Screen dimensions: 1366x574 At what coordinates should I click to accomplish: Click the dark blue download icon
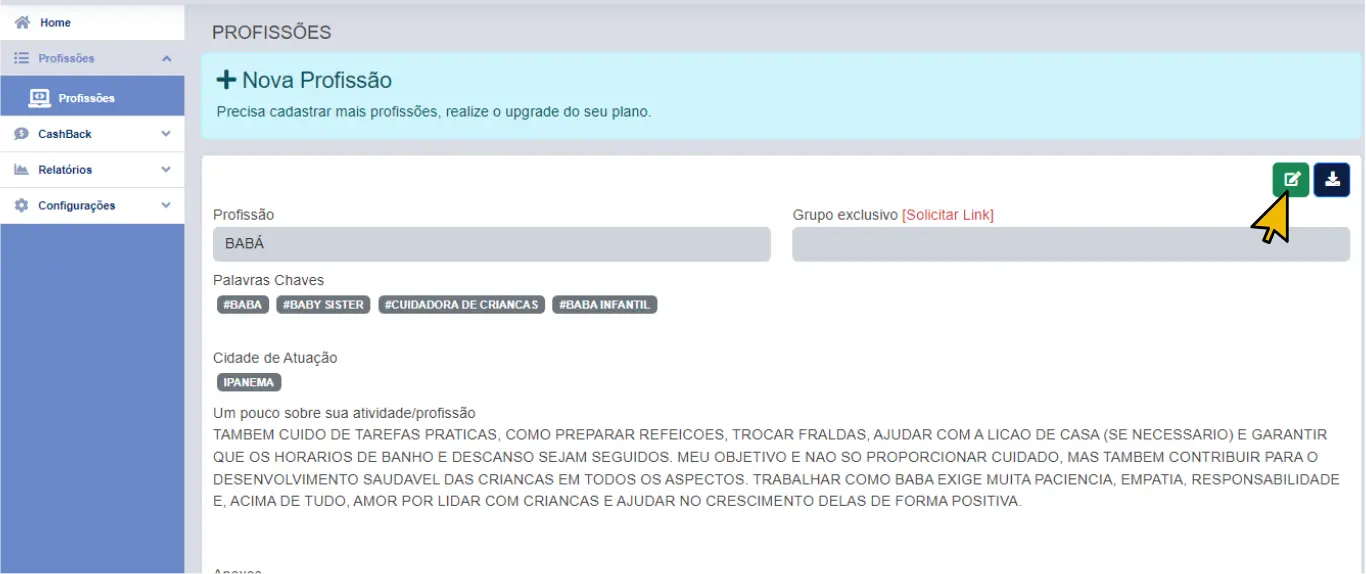1332,180
